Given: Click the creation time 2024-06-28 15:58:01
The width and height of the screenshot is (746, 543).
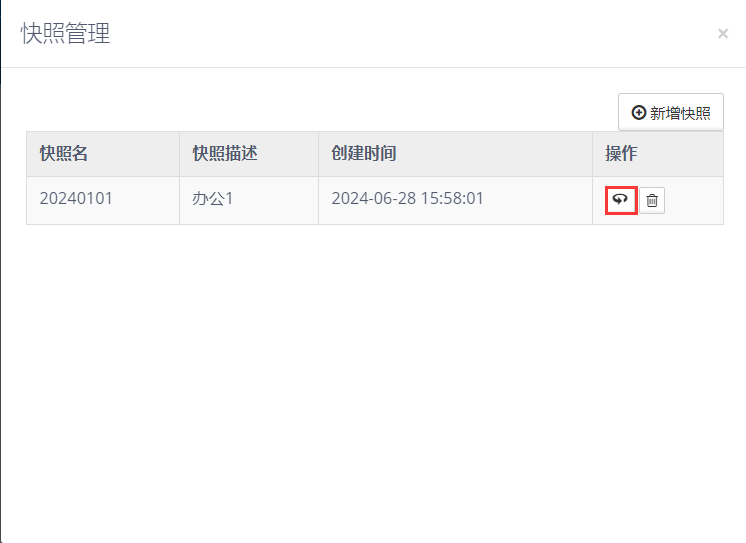Looking at the screenshot, I should [x=407, y=199].
